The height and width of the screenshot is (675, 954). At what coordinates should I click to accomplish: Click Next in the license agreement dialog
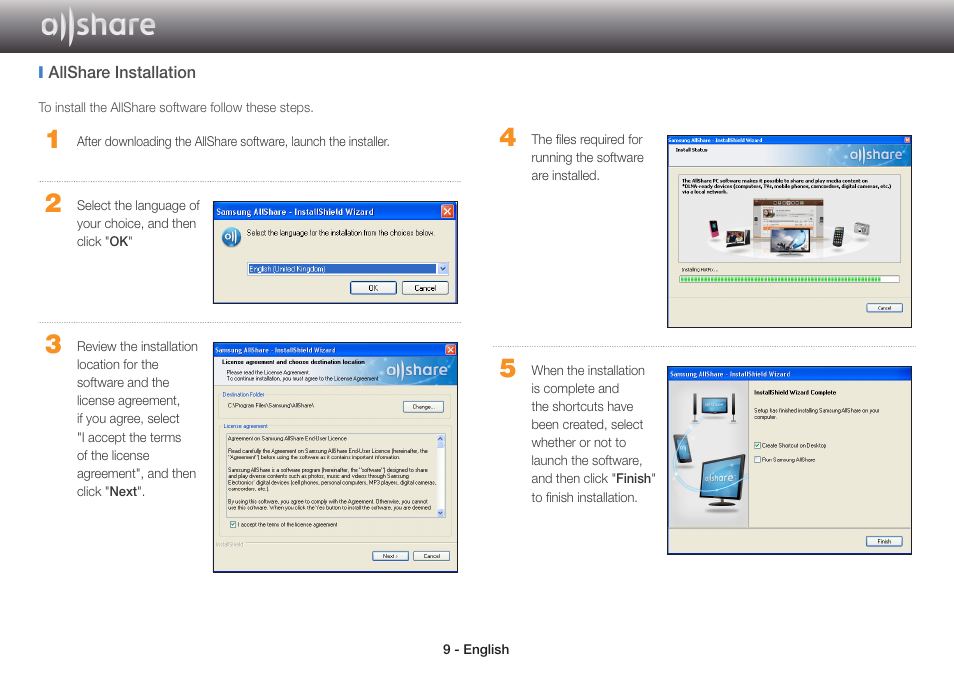(390, 556)
